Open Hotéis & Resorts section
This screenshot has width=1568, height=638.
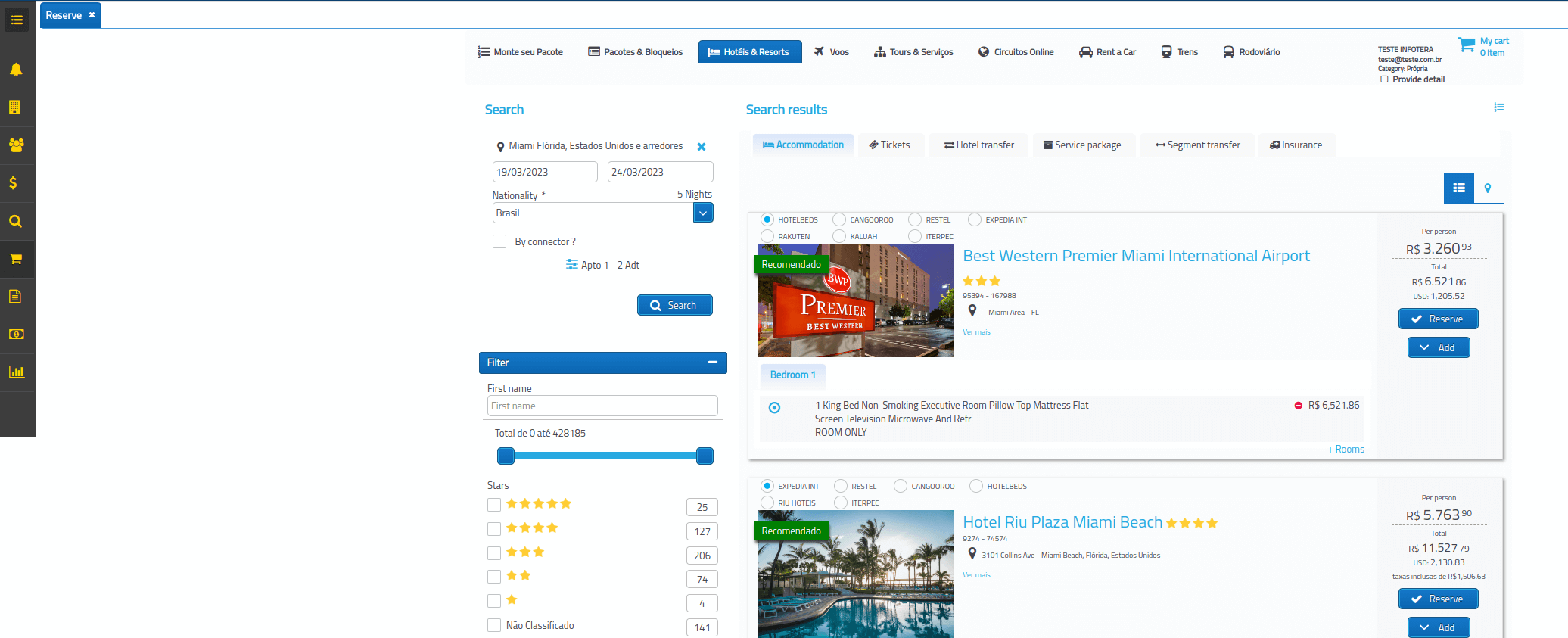coord(750,52)
